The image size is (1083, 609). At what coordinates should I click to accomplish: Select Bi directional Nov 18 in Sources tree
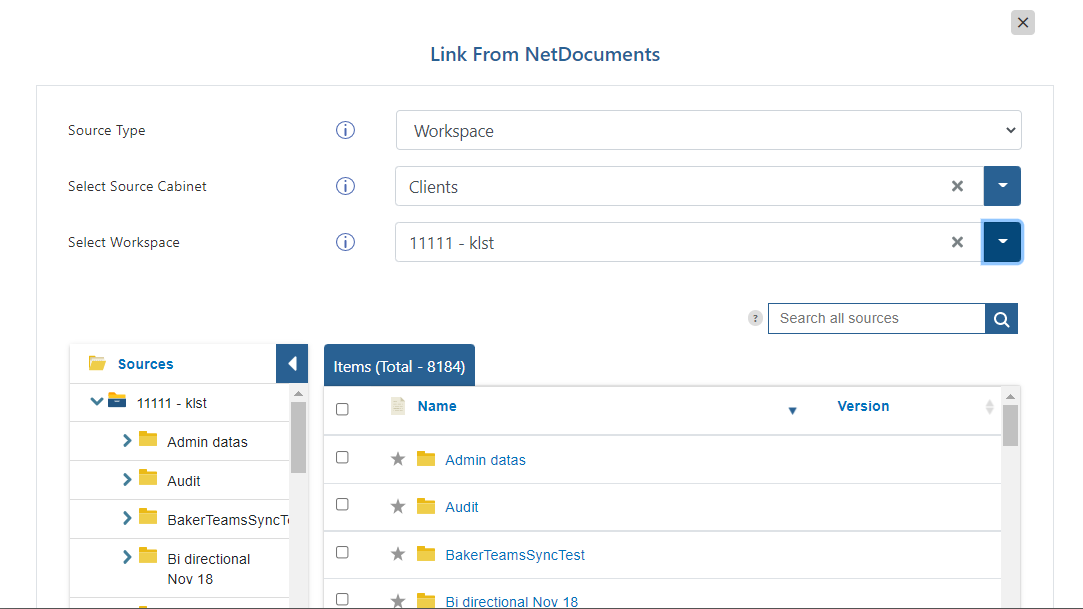coord(209,569)
